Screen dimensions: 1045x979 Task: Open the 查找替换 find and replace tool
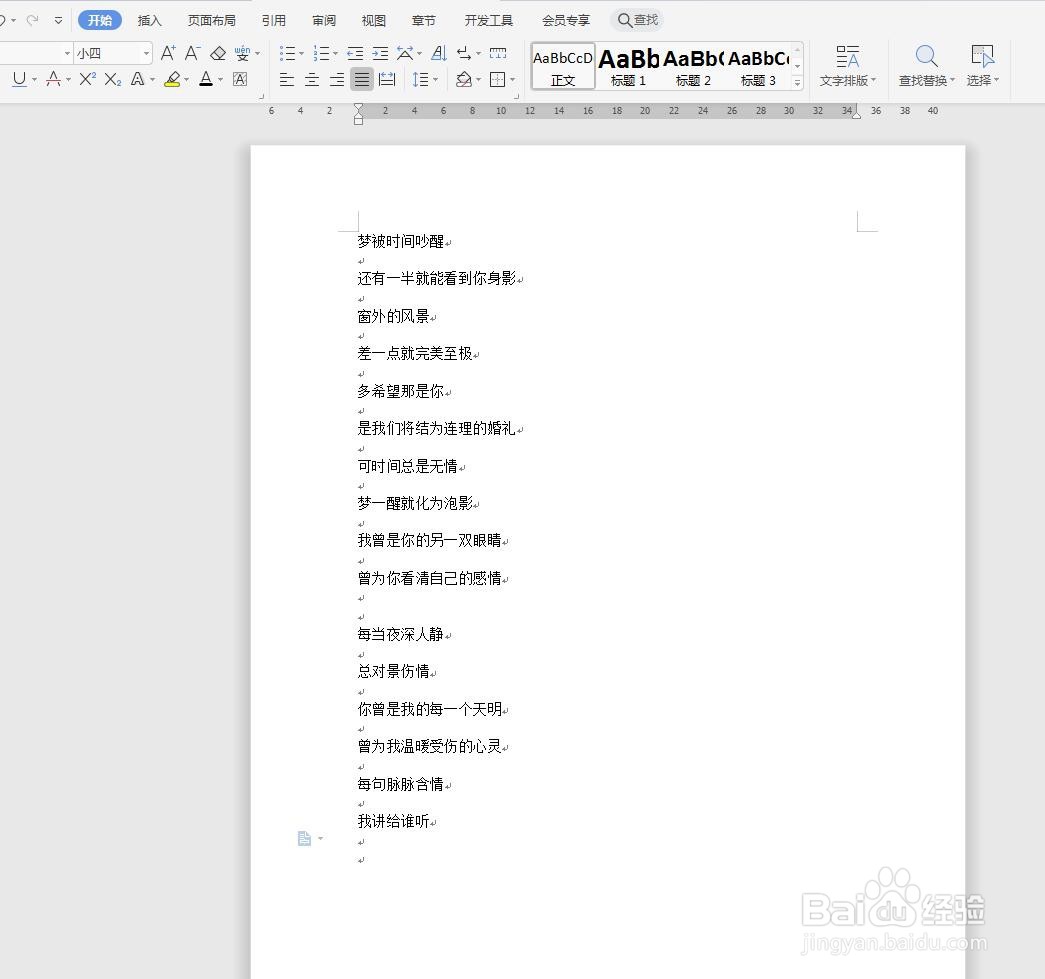coord(925,66)
